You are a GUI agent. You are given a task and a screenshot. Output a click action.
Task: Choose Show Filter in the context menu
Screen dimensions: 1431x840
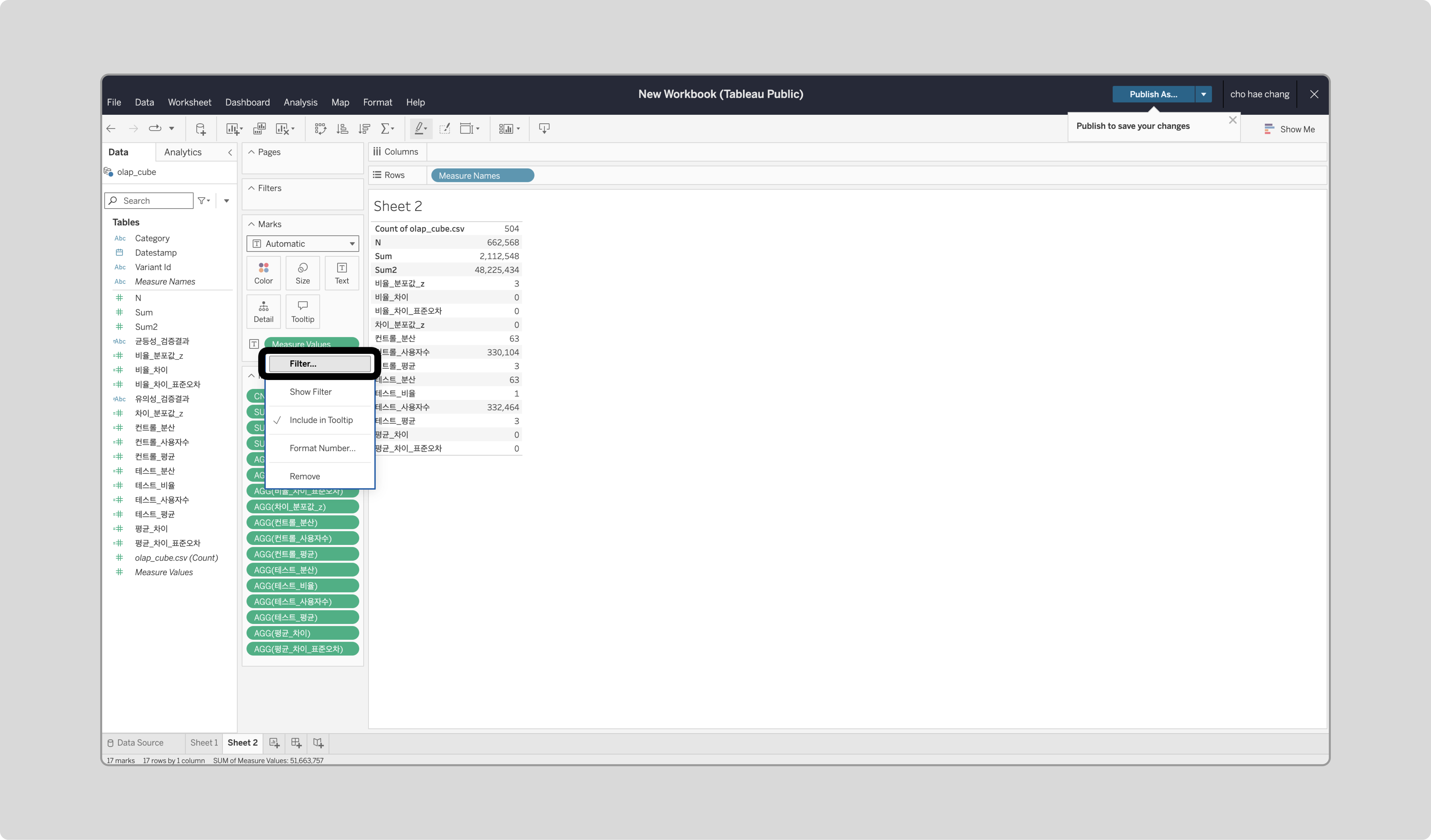click(x=320, y=392)
